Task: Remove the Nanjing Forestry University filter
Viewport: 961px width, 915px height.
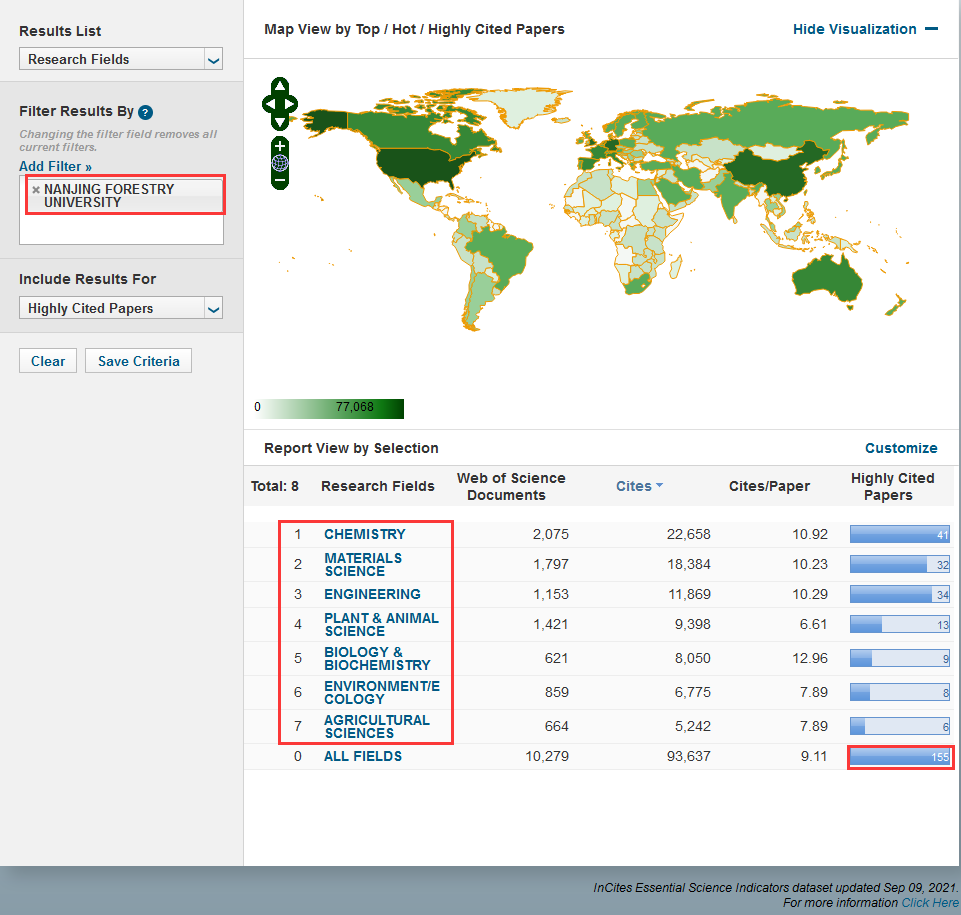Action: pos(36,189)
